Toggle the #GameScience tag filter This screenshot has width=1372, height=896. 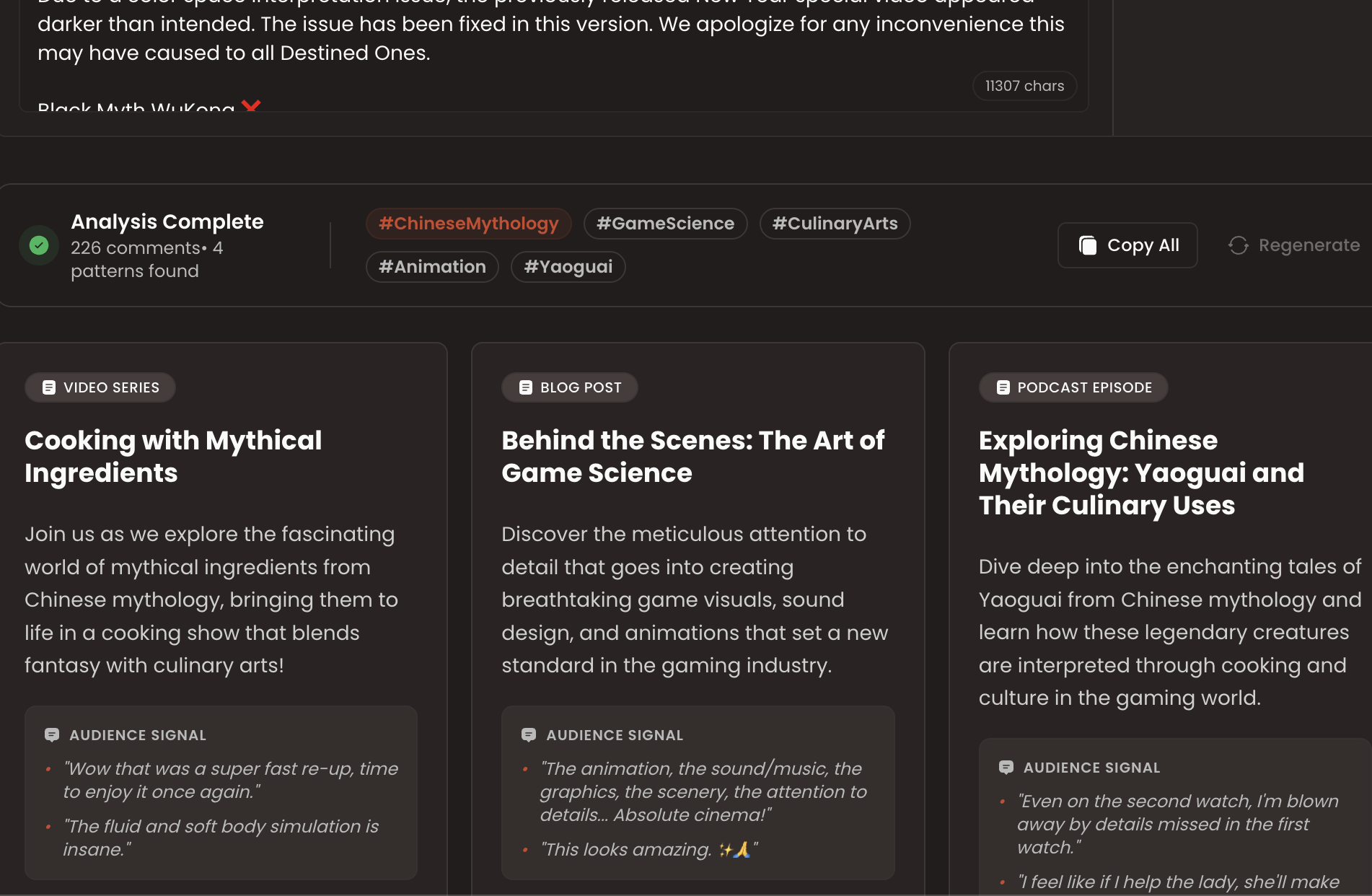[x=664, y=224]
